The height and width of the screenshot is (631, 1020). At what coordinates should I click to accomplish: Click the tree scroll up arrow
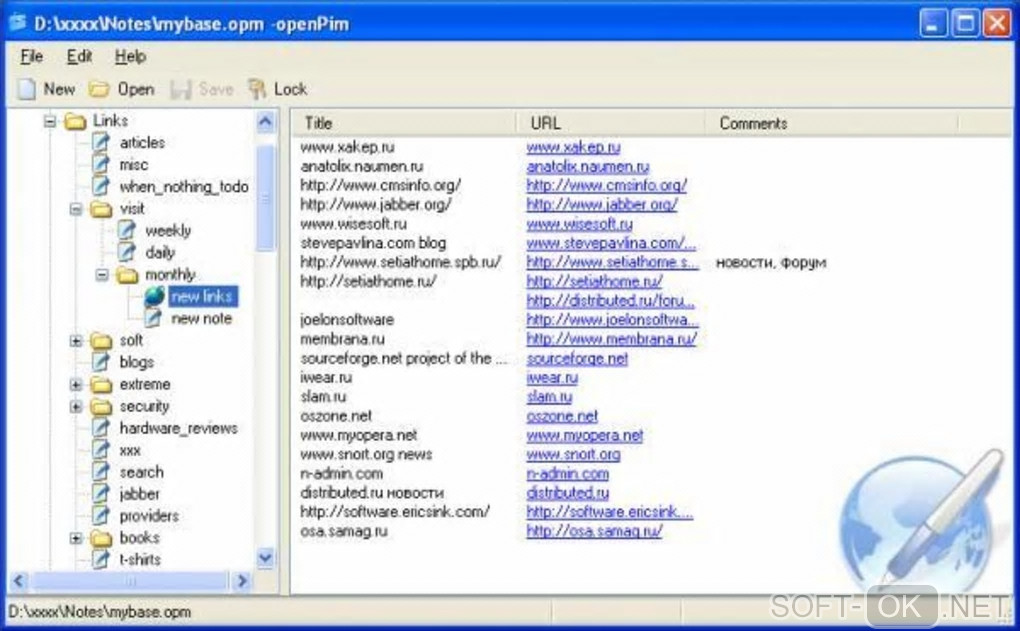[265, 122]
